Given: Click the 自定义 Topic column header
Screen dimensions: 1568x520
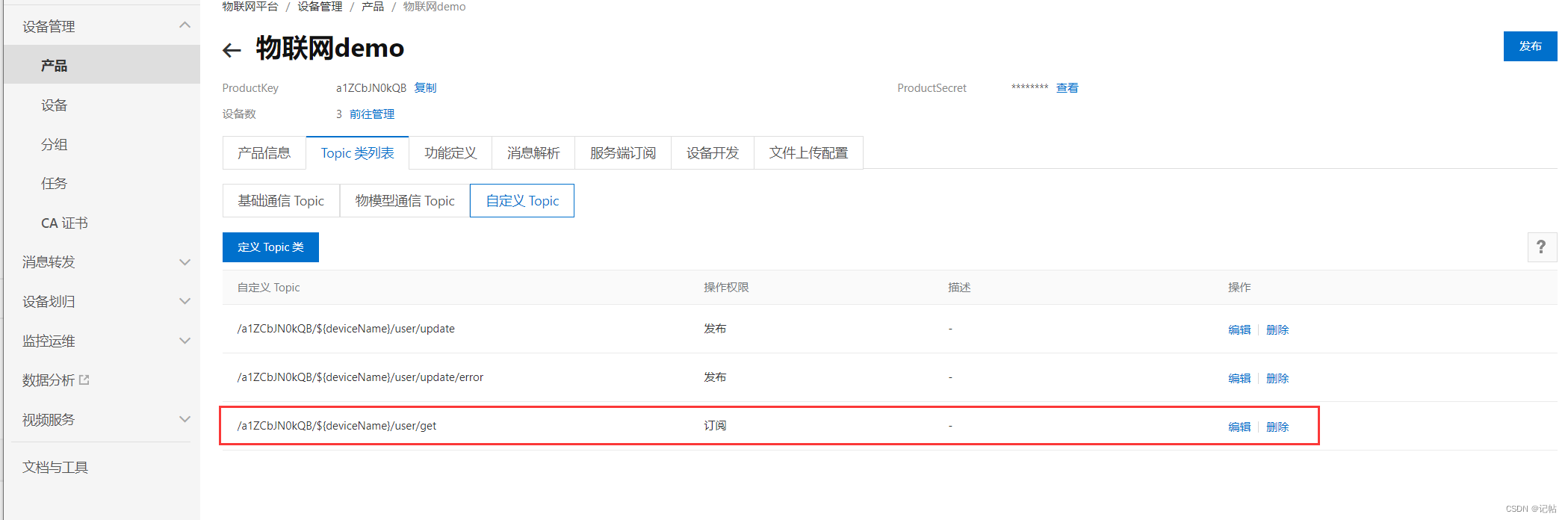Looking at the screenshot, I should (x=269, y=288).
